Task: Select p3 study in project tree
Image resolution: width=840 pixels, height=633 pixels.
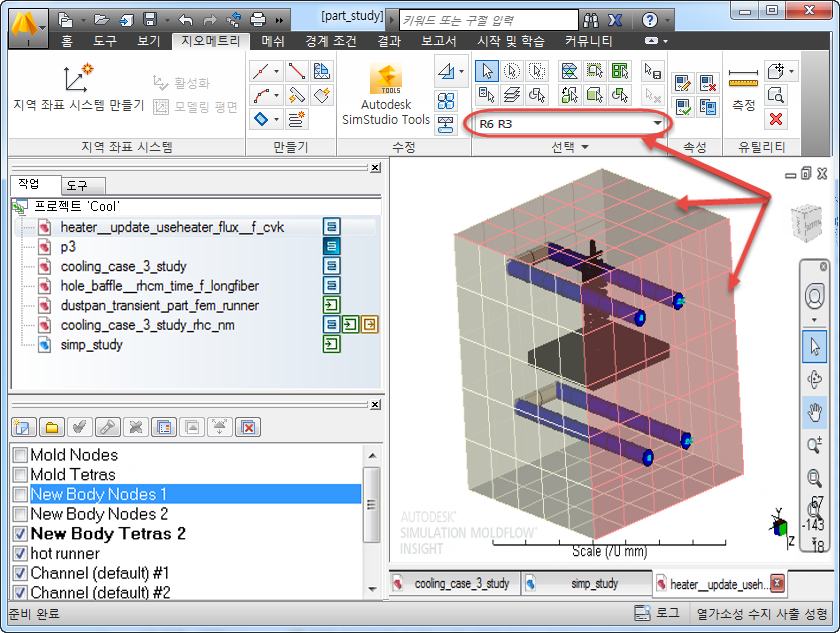Action: coord(68,246)
